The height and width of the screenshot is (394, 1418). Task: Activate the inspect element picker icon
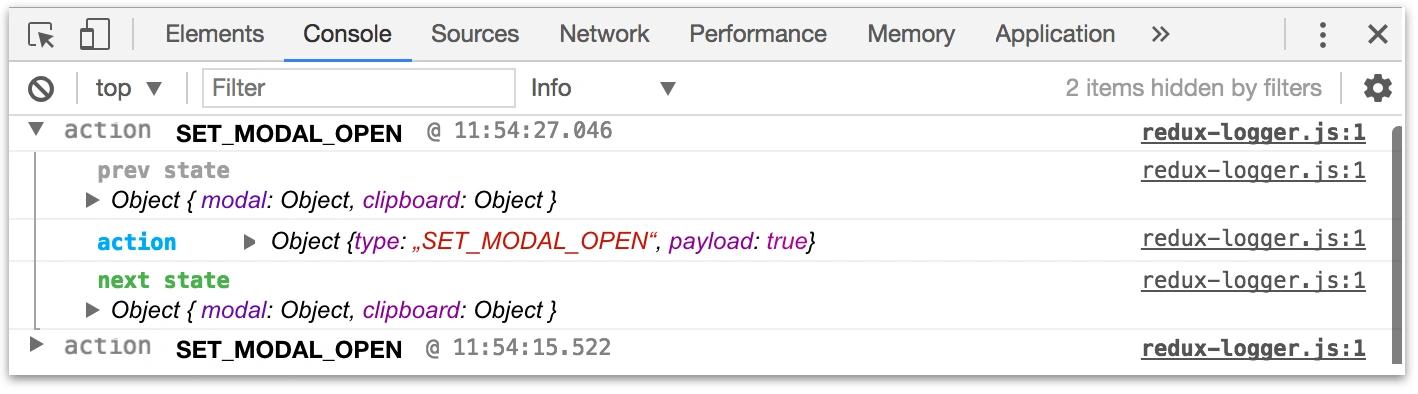tap(42, 35)
